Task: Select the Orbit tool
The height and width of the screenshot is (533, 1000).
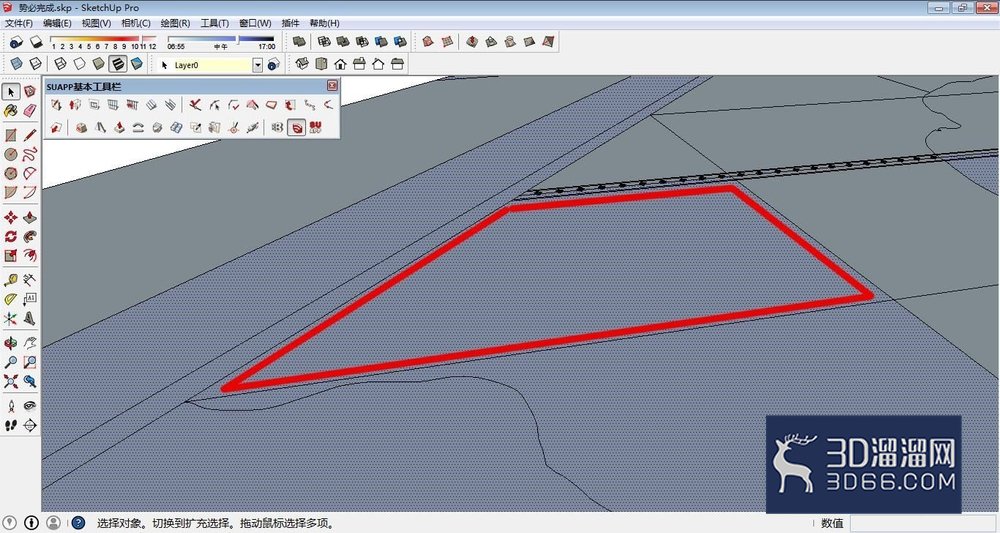Action: coord(11,343)
